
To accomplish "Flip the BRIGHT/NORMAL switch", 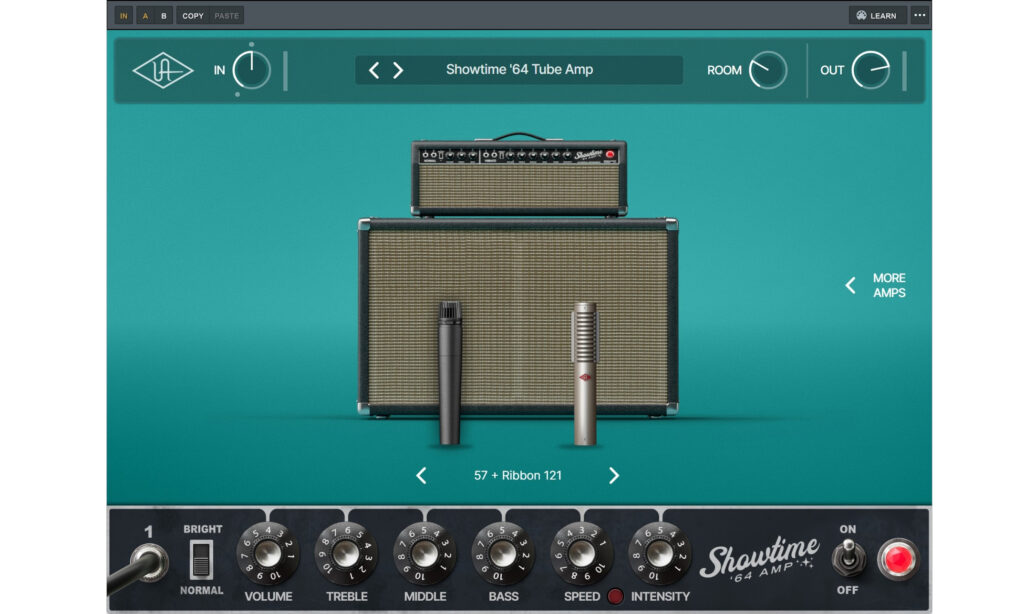I will tap(200, 560).
